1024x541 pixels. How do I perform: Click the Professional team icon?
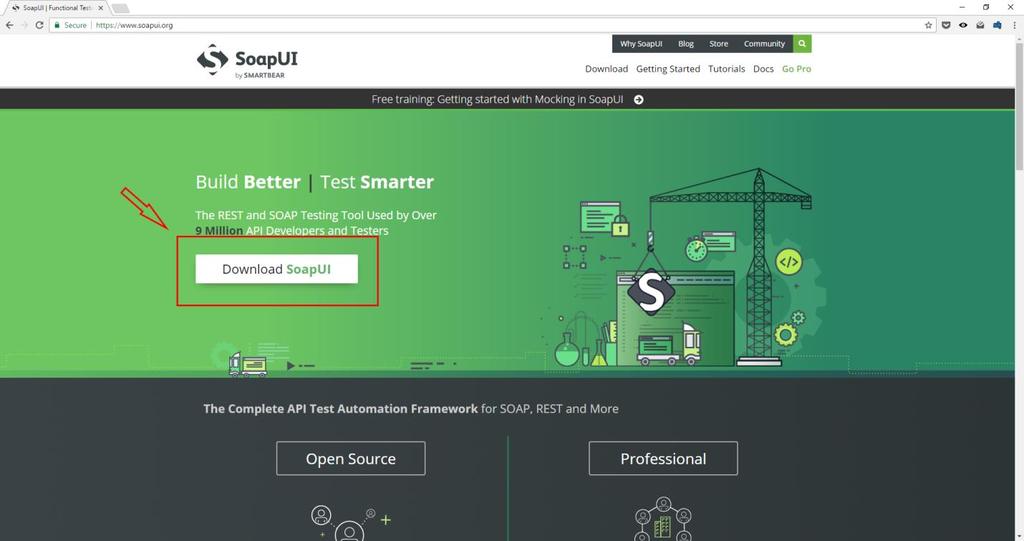pos(663,519)
